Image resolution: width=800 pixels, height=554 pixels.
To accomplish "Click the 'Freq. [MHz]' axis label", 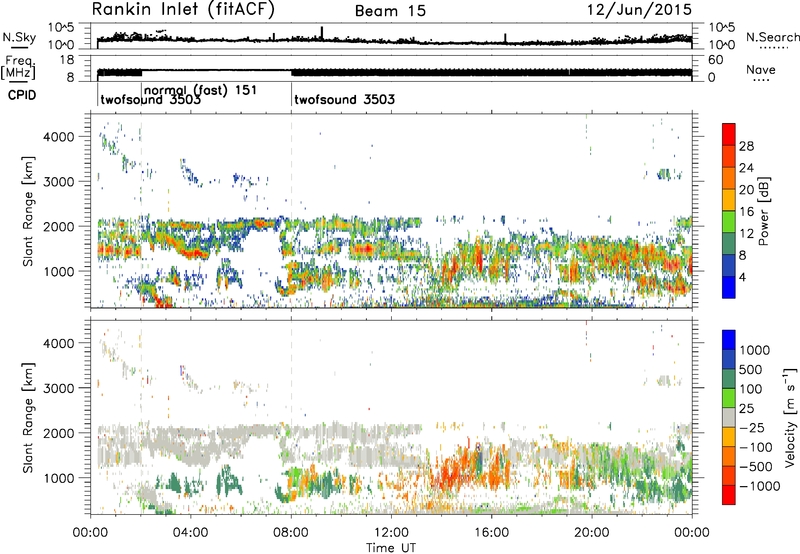I will pos(20,67).
